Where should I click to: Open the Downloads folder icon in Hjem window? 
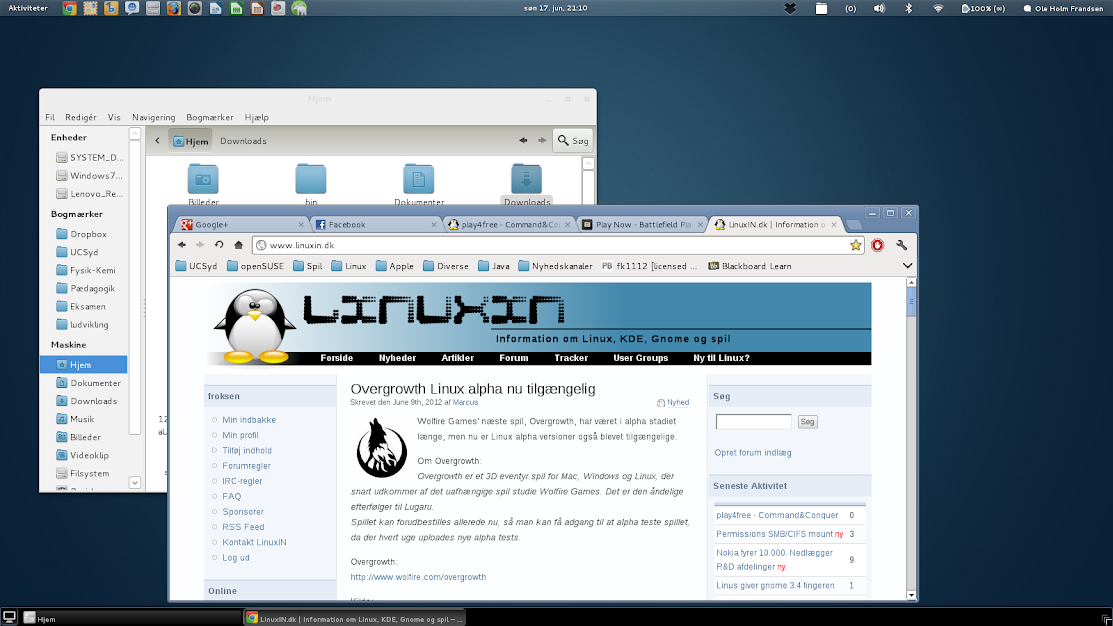click(x=527, y=179)
